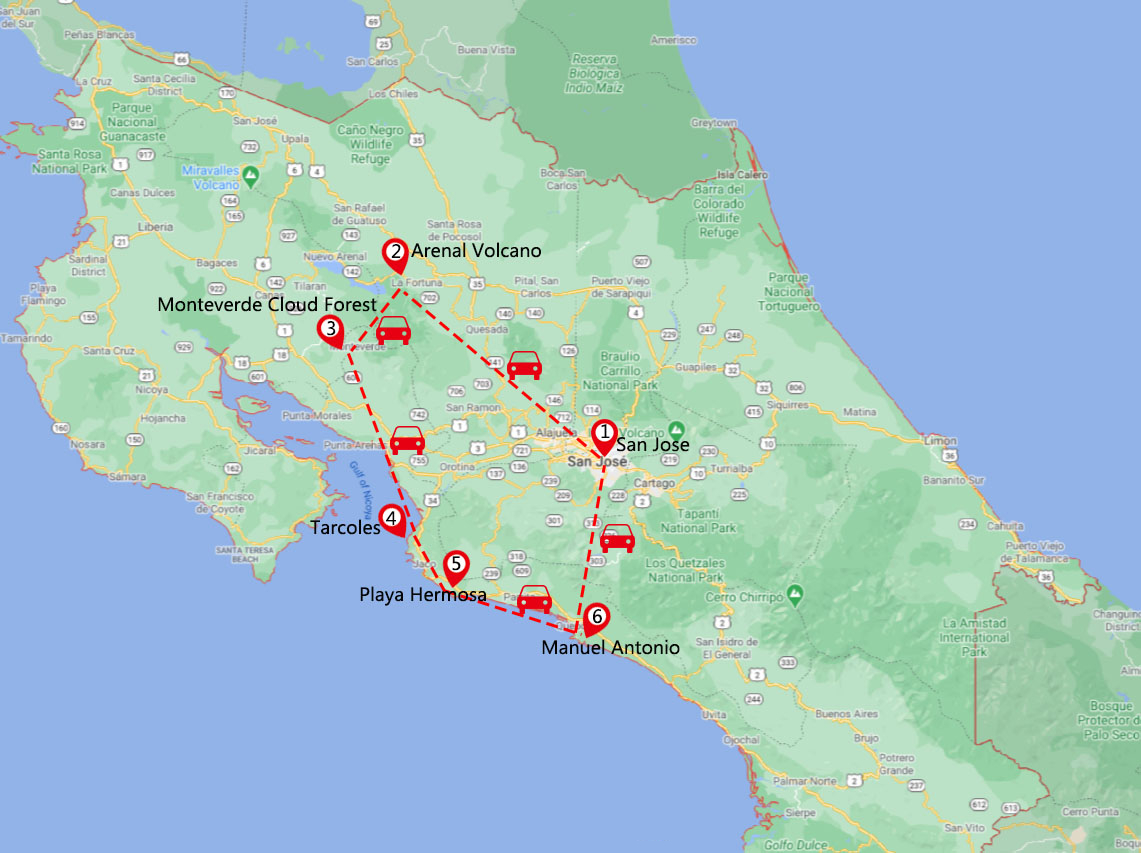Click the Manuel Antonio text label
Viewport: 1141px width, 853px height.
pos(610,648)
